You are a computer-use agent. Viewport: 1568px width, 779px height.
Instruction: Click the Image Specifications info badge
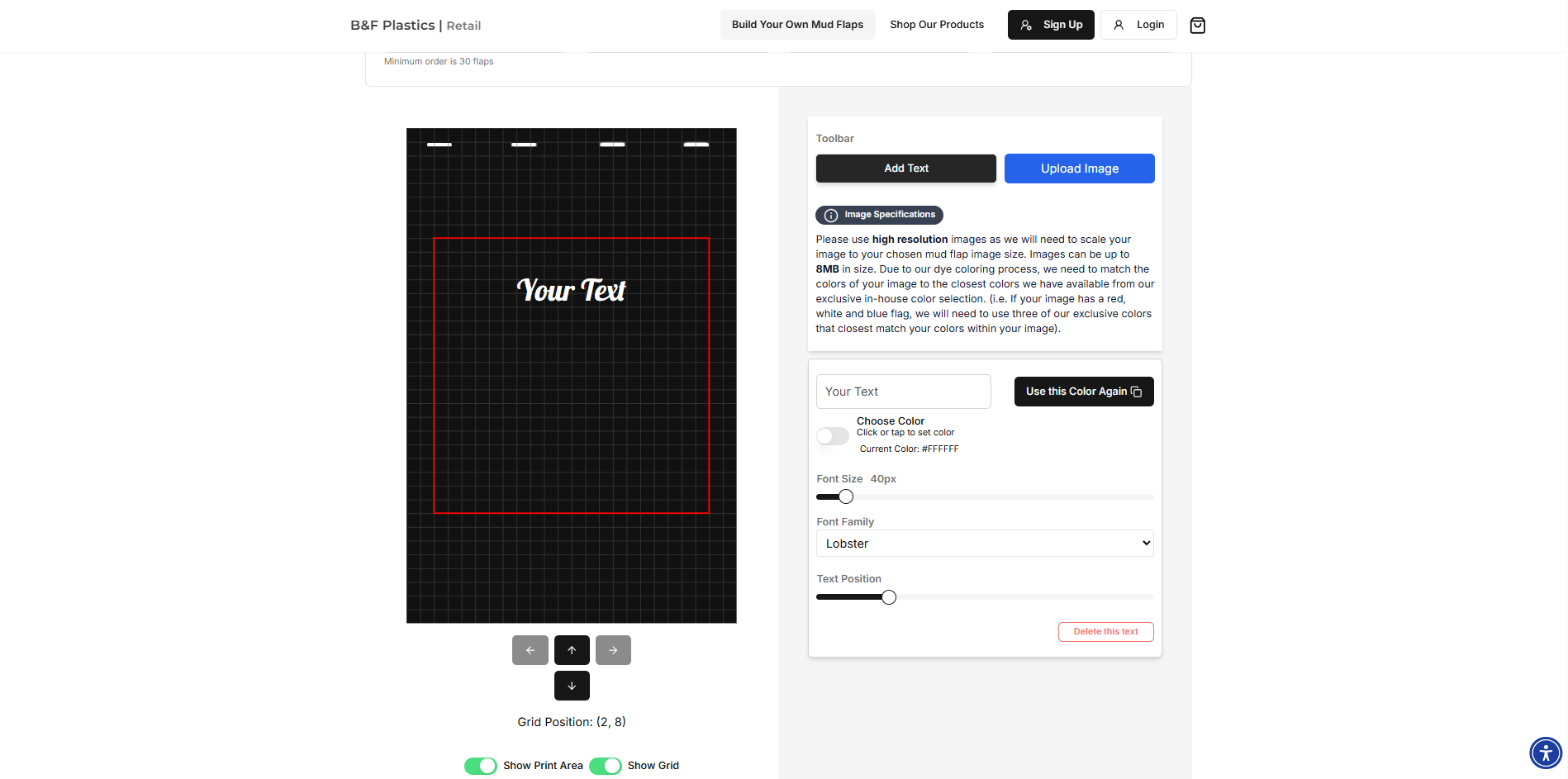[x=879, y=215]
